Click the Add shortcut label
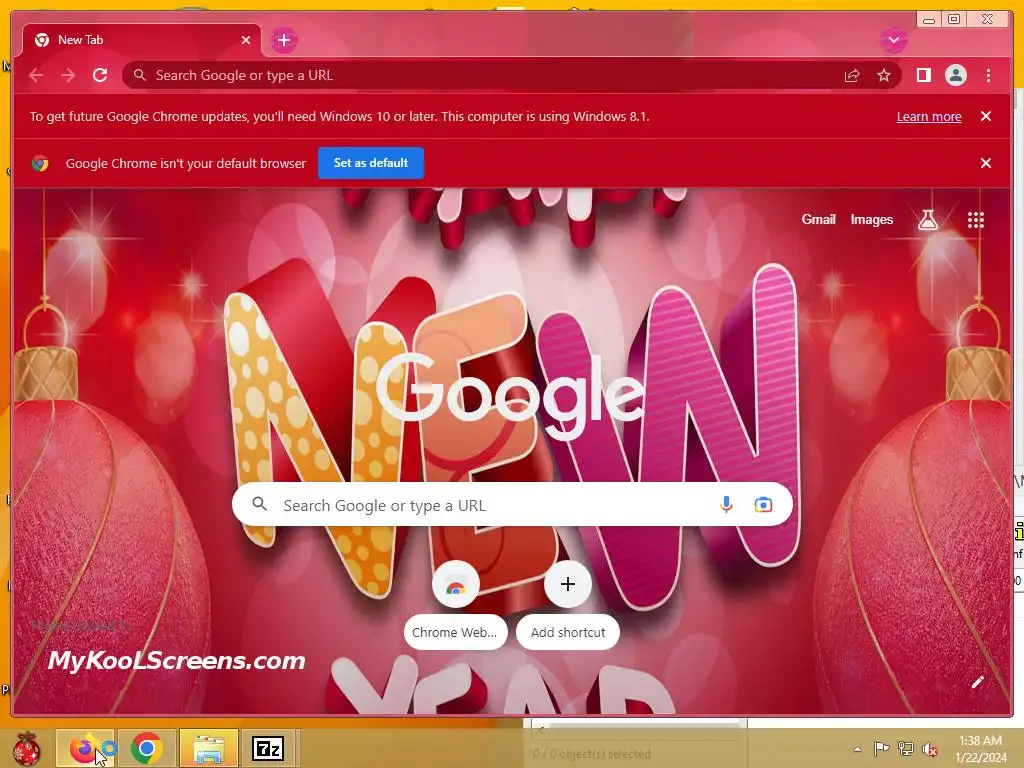This screenshot has width=1024, height=768. 568,632
